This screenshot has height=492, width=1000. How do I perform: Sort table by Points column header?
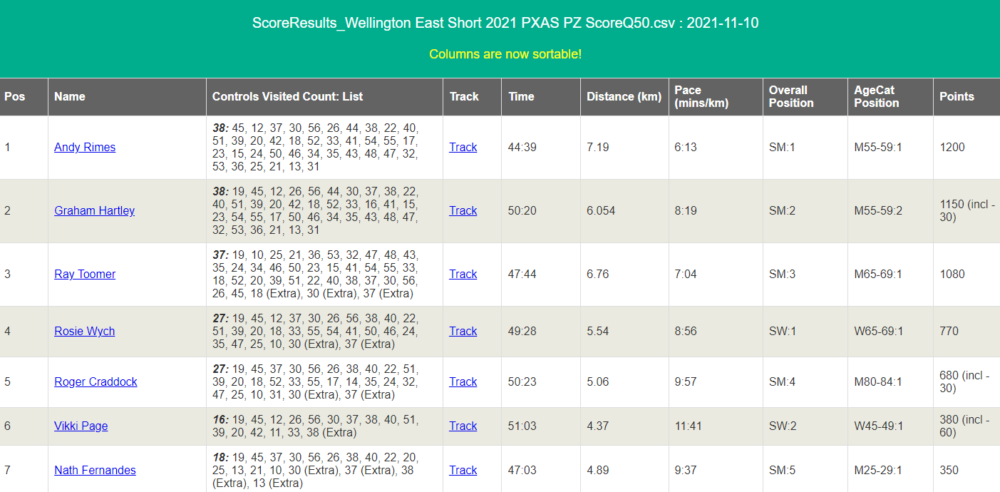click(967, 97)
